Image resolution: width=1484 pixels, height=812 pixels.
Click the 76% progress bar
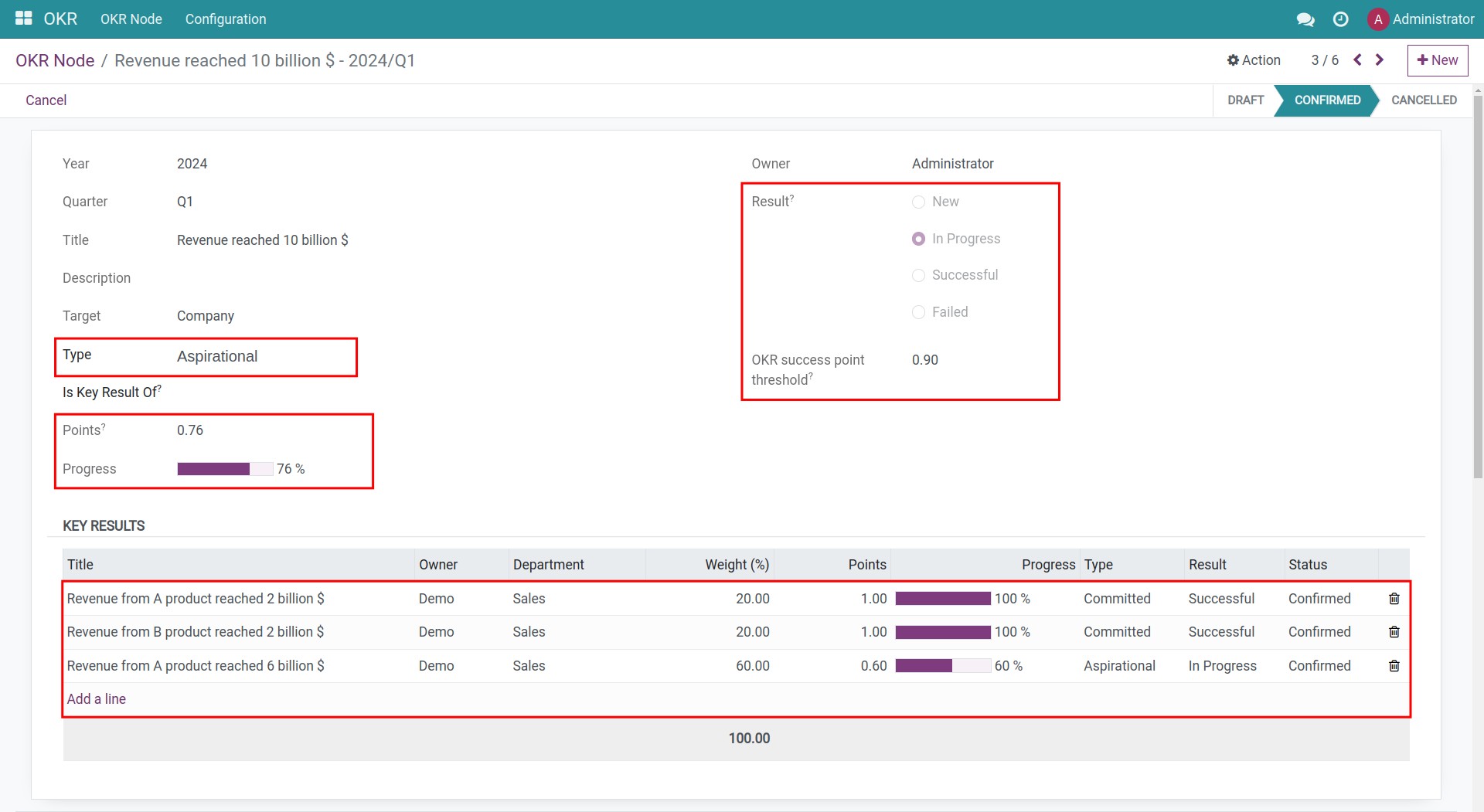(x=225, y=468)
